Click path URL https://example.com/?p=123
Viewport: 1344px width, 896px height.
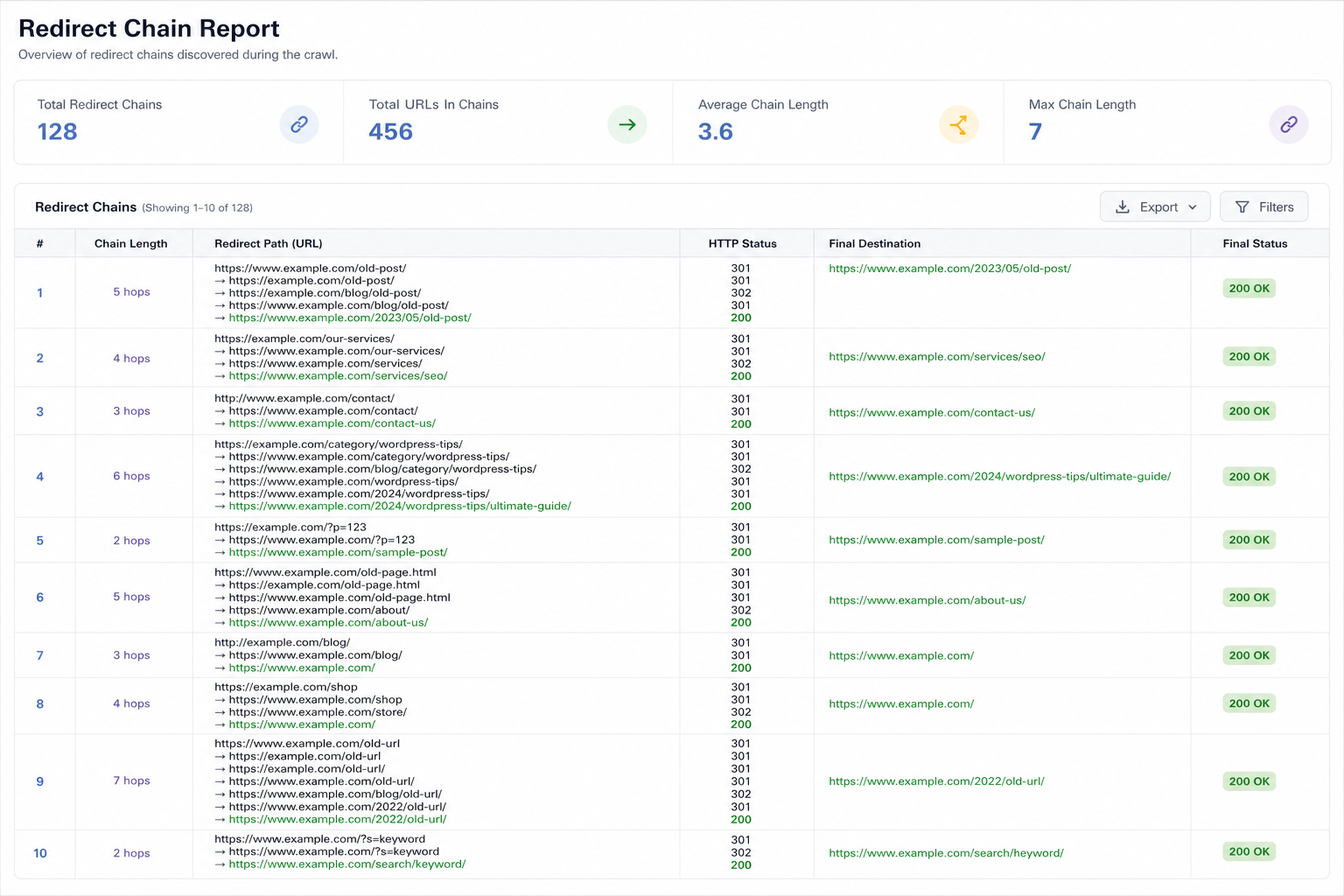290,528
